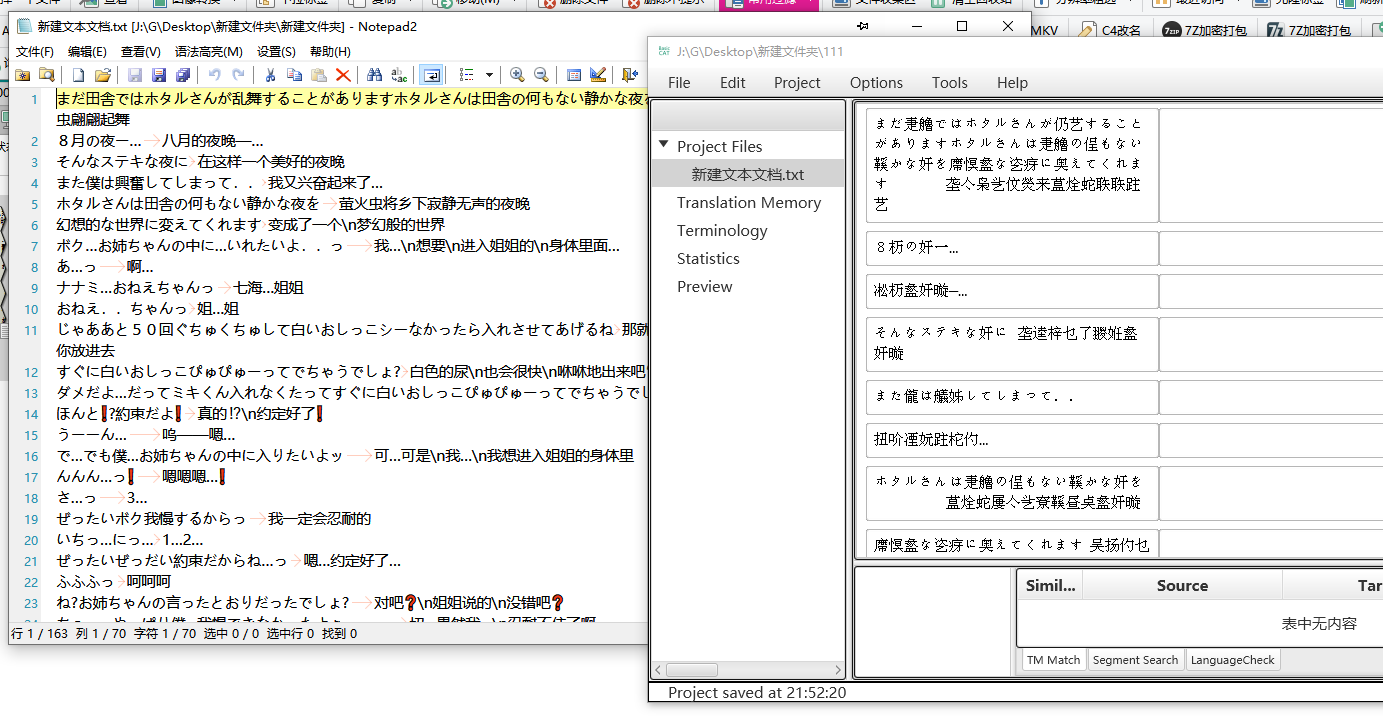This screenshot has width=1383, height=728.
Task: Open the dropdown beside the marks toolbar icon
Action: [489, 74]
